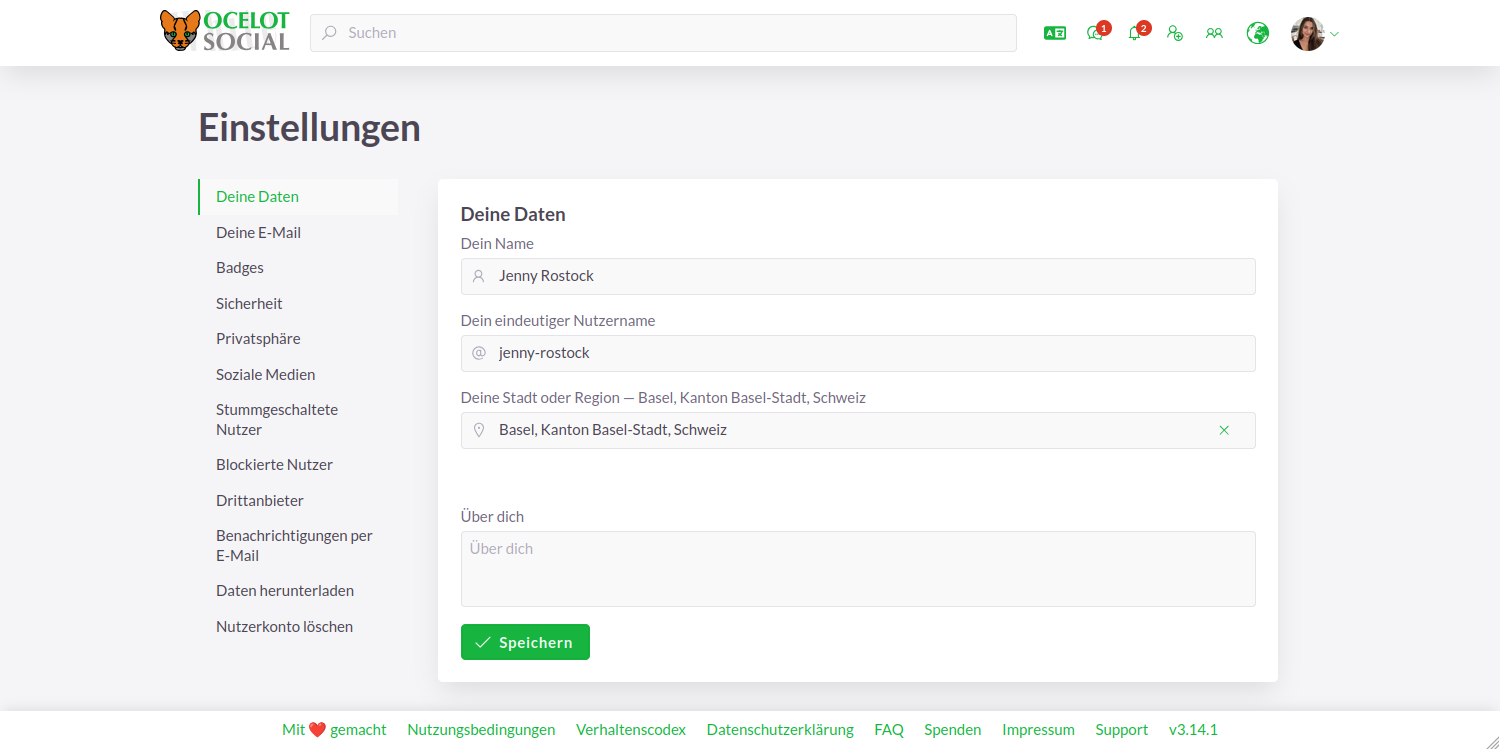Click the Speichern button
Screen dimensions: 1500x750
pyautogui.click(x=525, y=641)
